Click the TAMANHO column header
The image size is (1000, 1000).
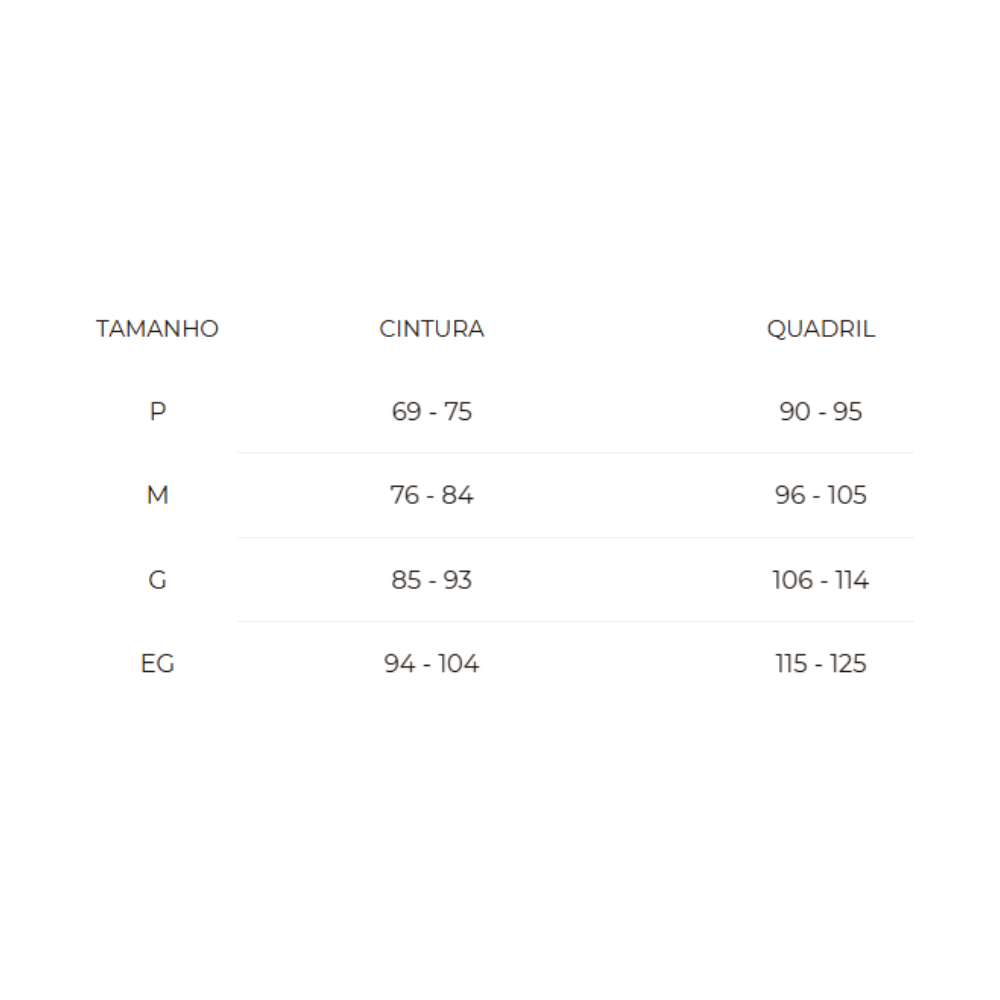[x=157, y=329]
